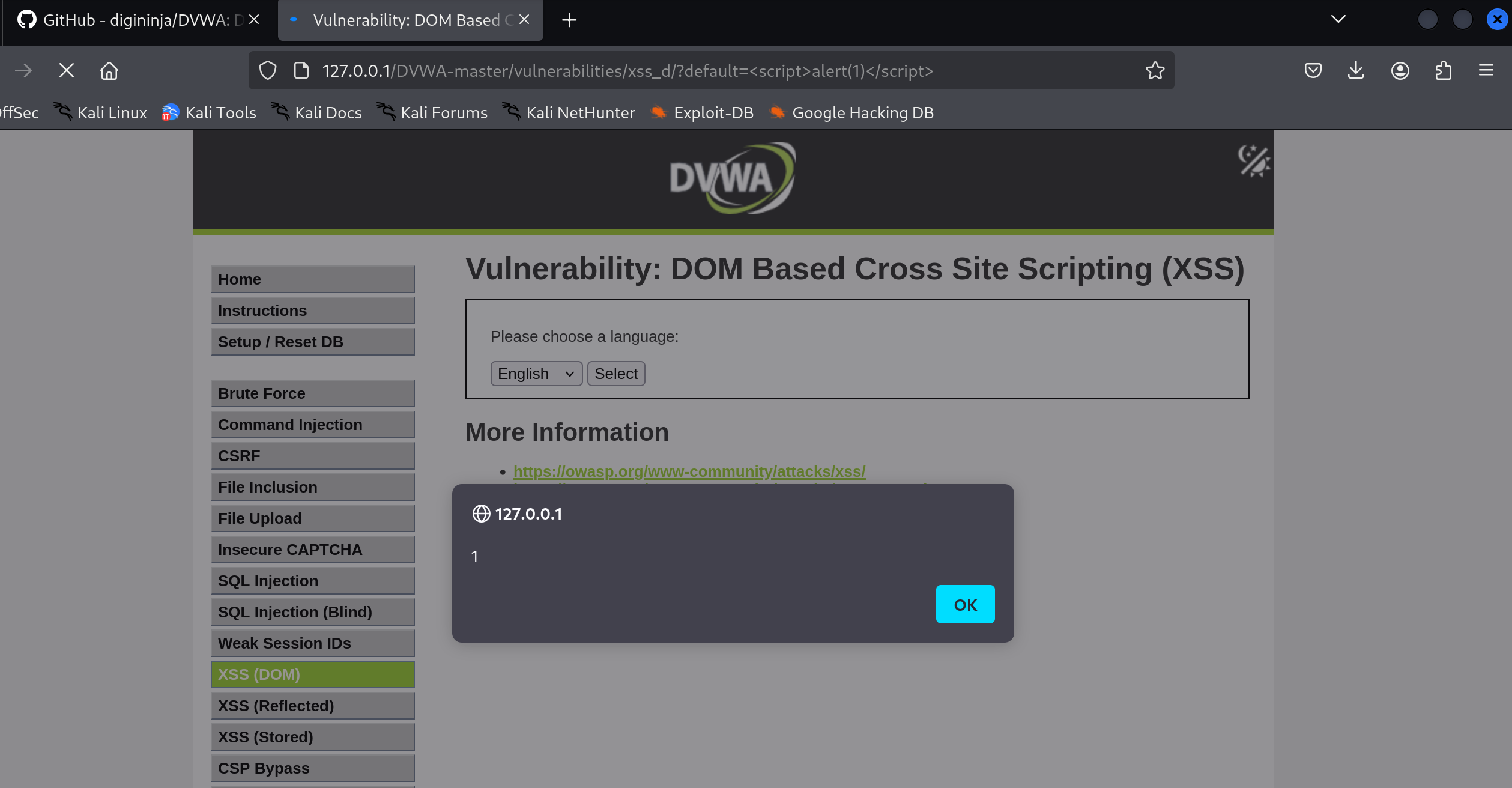This screenshot has height=788, width=1512.
Task: Click the home icon in browser toolbar
Action: point(109,71)
